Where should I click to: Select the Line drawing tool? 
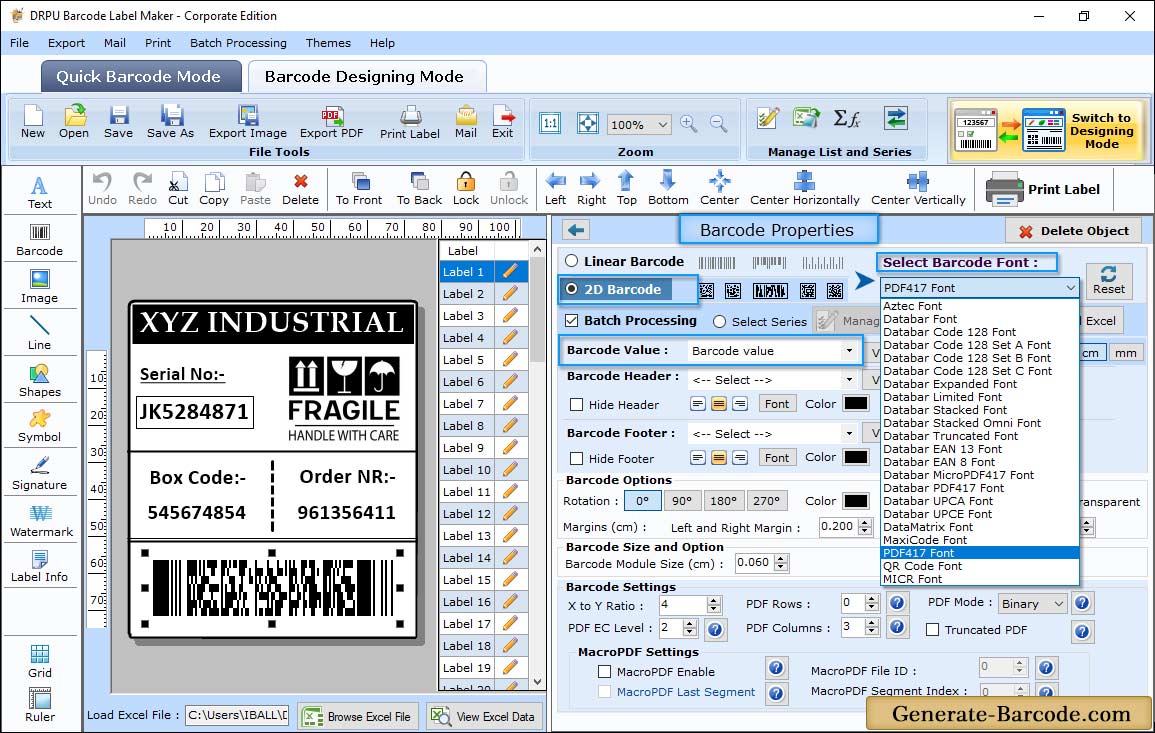click(40, 333)
